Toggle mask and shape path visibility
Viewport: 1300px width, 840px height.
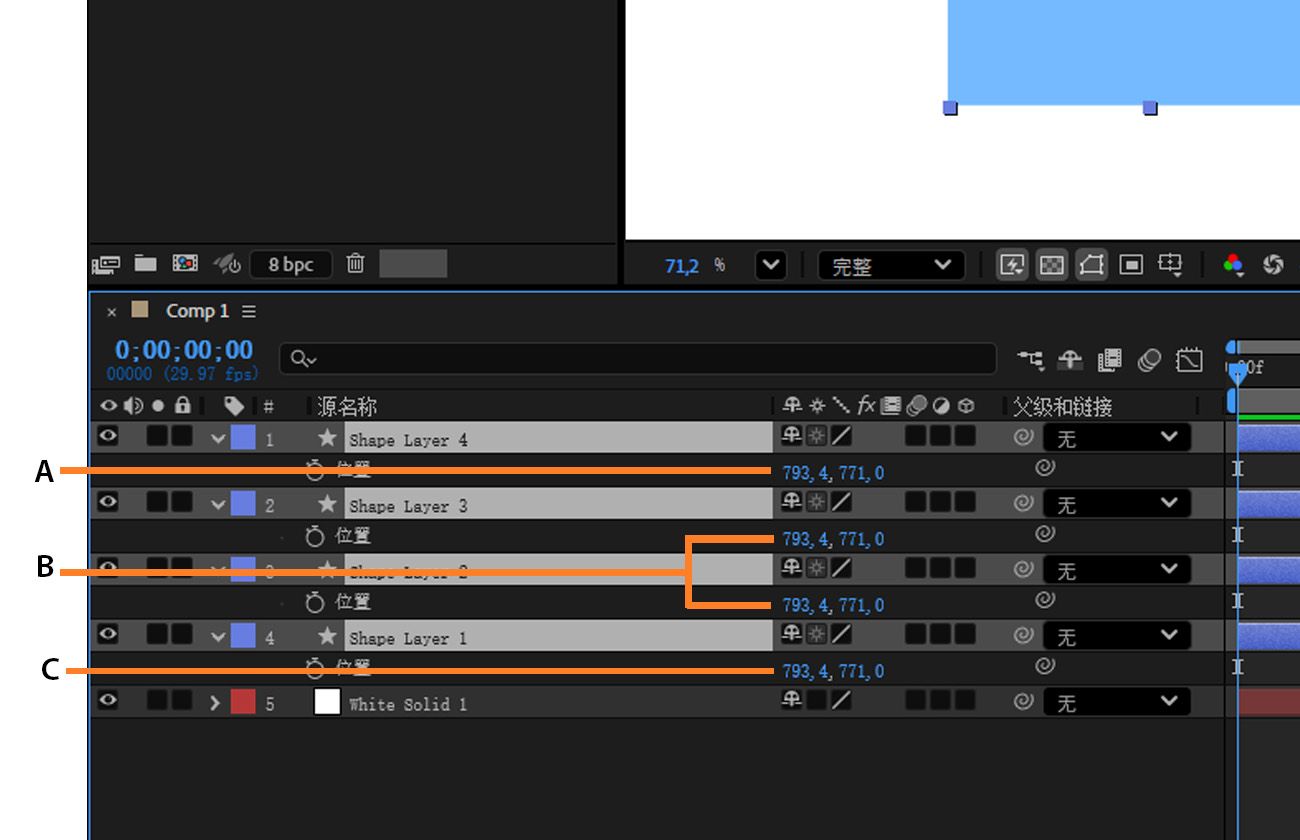coord(1091,265)
